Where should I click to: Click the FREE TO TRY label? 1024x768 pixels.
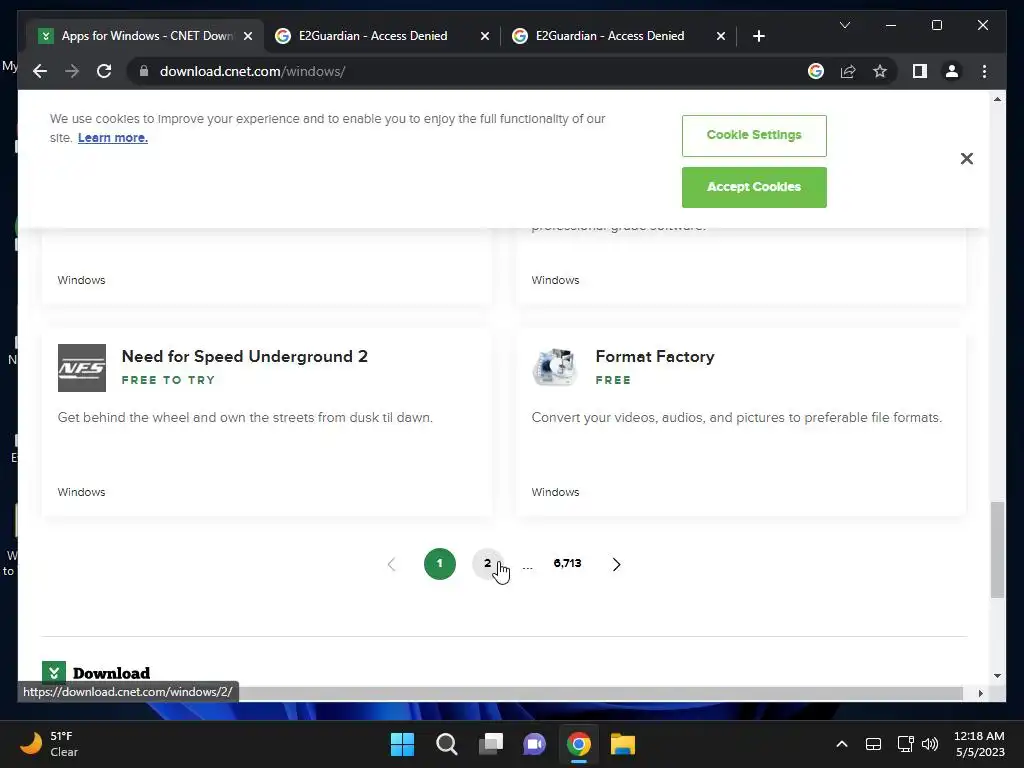pos(168,380)
